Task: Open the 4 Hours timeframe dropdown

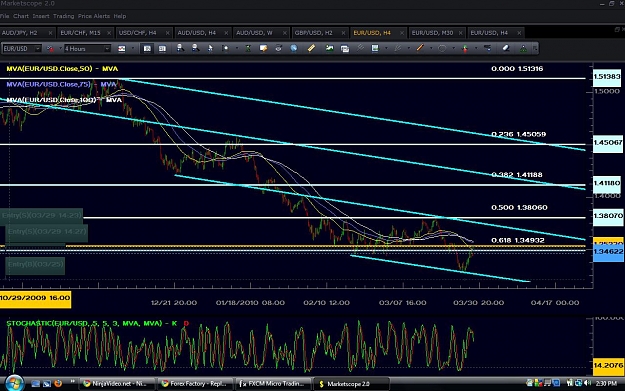Action: pyautogui.click(x=107, y=49)
